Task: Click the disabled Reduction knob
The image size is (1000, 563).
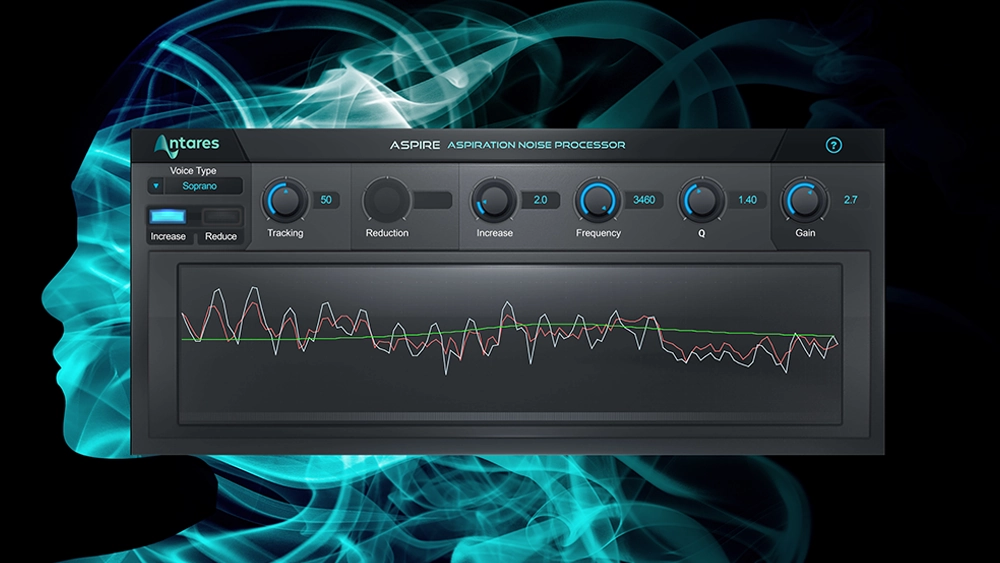Action: click(x=386, y=200)
